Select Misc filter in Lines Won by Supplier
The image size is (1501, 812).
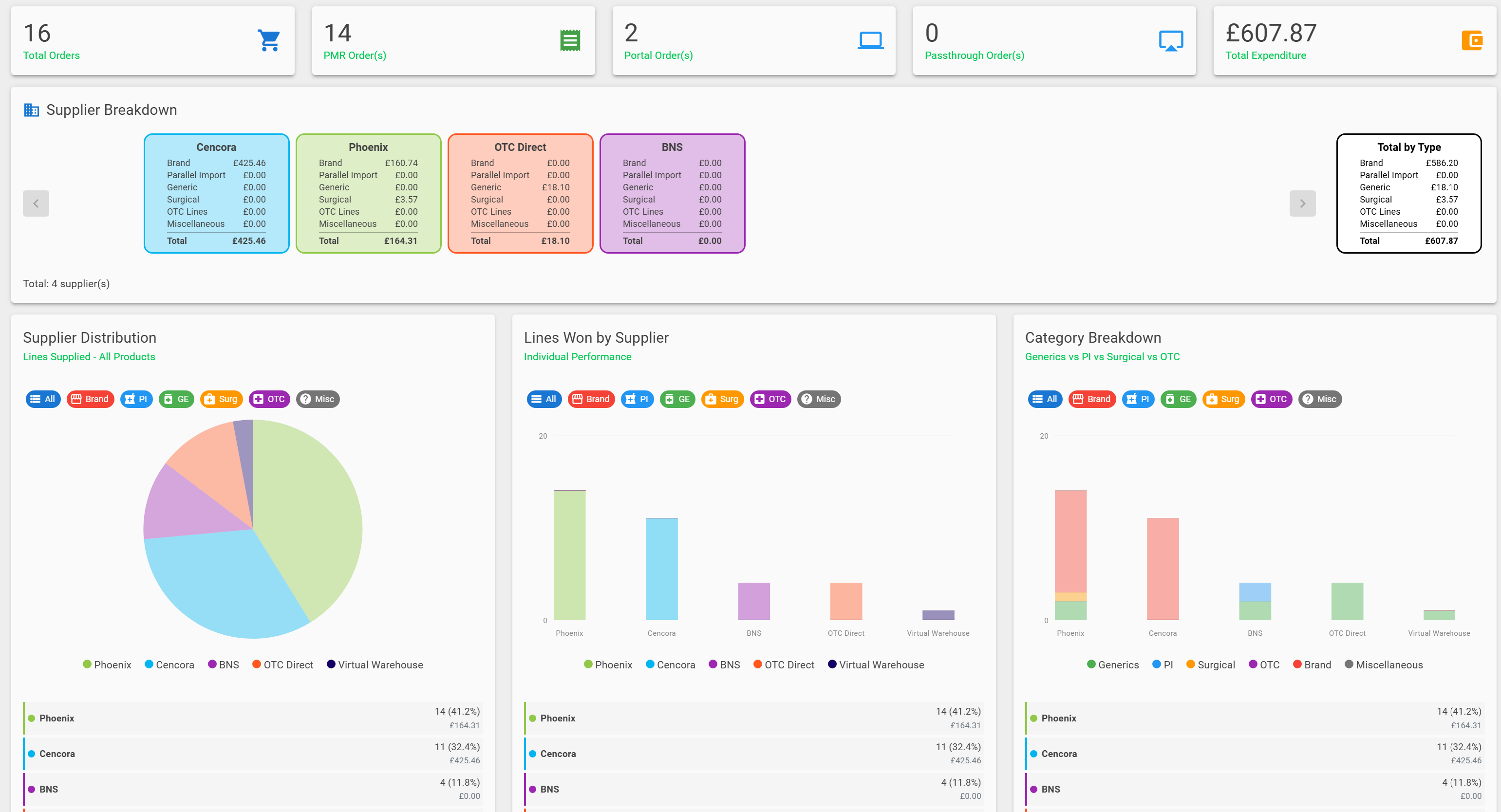pyautogui.click(x=819, y=399)
